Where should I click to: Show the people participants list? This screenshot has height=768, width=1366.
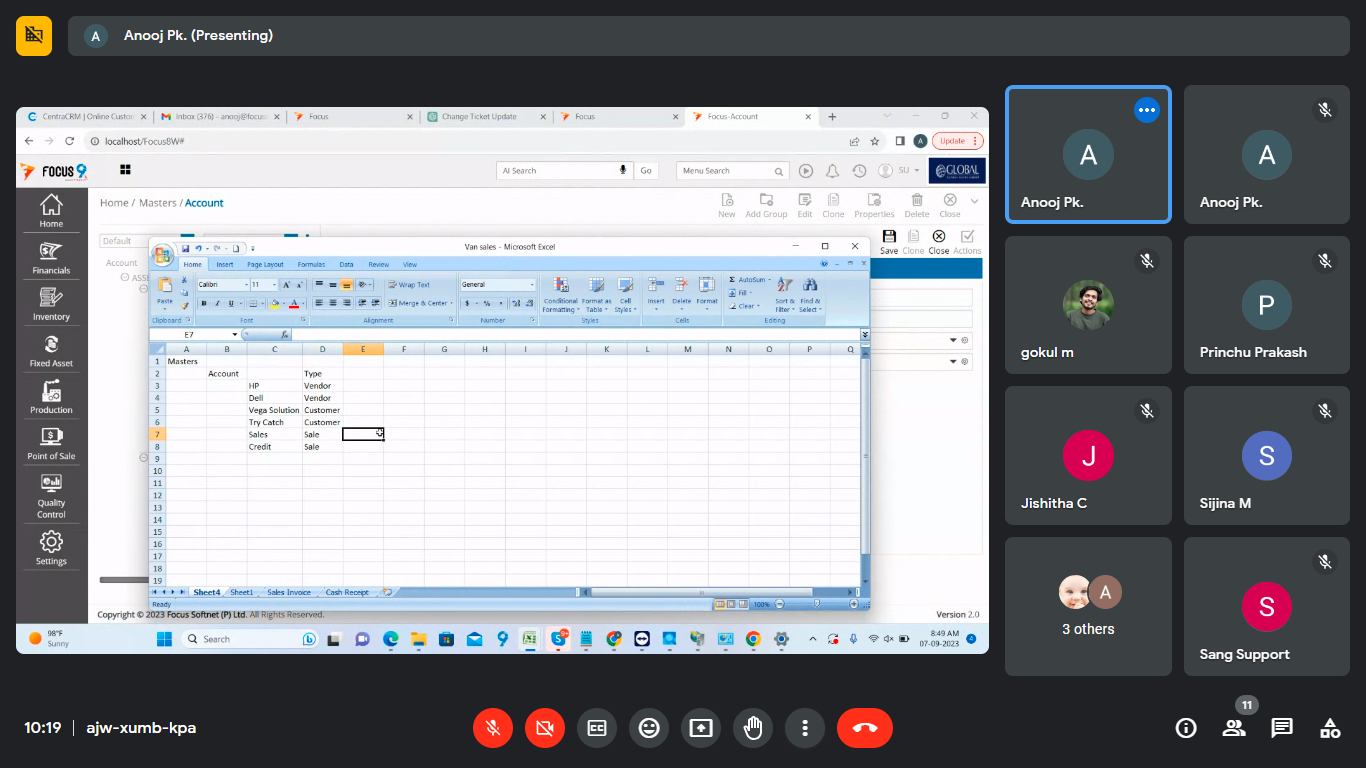[1234, 728]
